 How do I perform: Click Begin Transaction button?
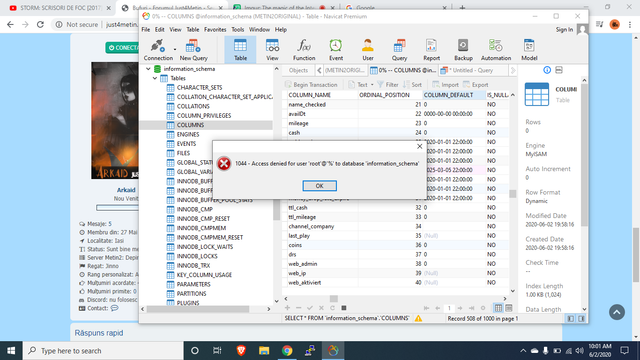(311, 84)
